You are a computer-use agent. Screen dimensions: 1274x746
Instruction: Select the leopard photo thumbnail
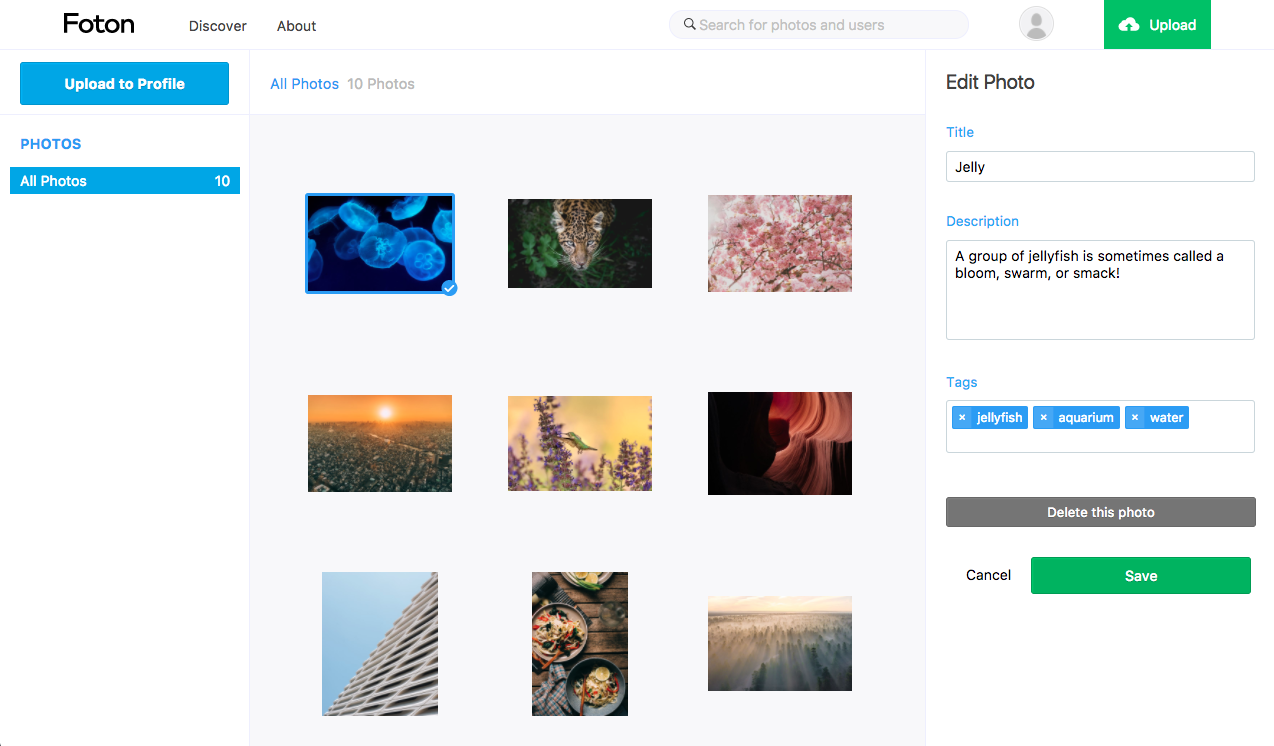[x=580, y=243]
